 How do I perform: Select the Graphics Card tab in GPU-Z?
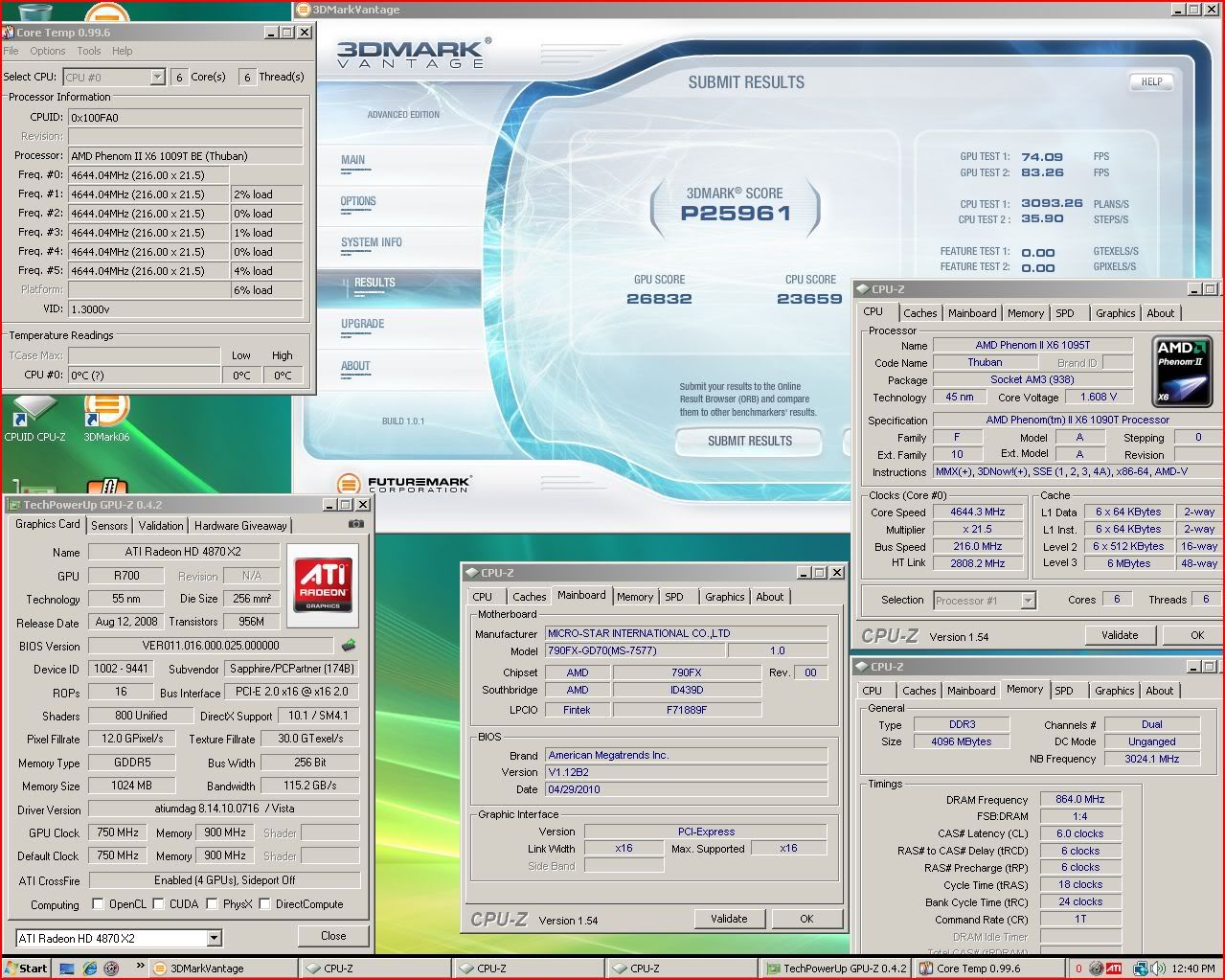[48, 524]
